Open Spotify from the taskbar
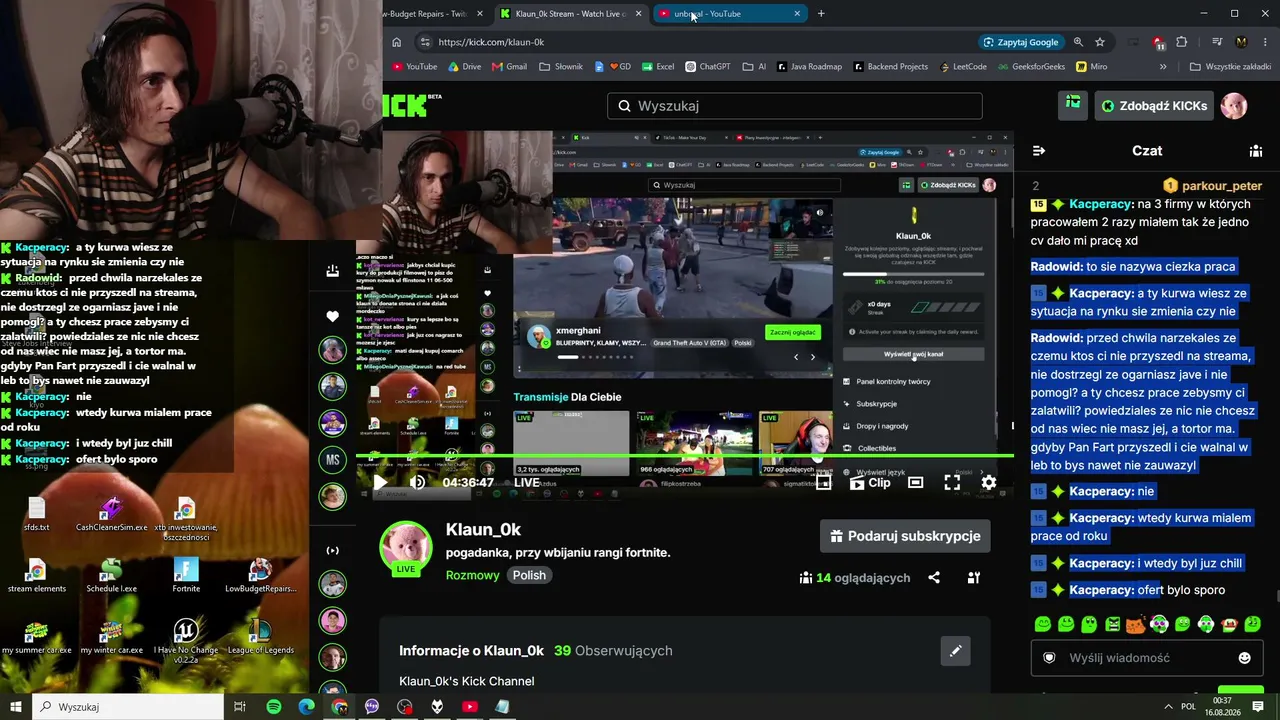 pos(274,707)
